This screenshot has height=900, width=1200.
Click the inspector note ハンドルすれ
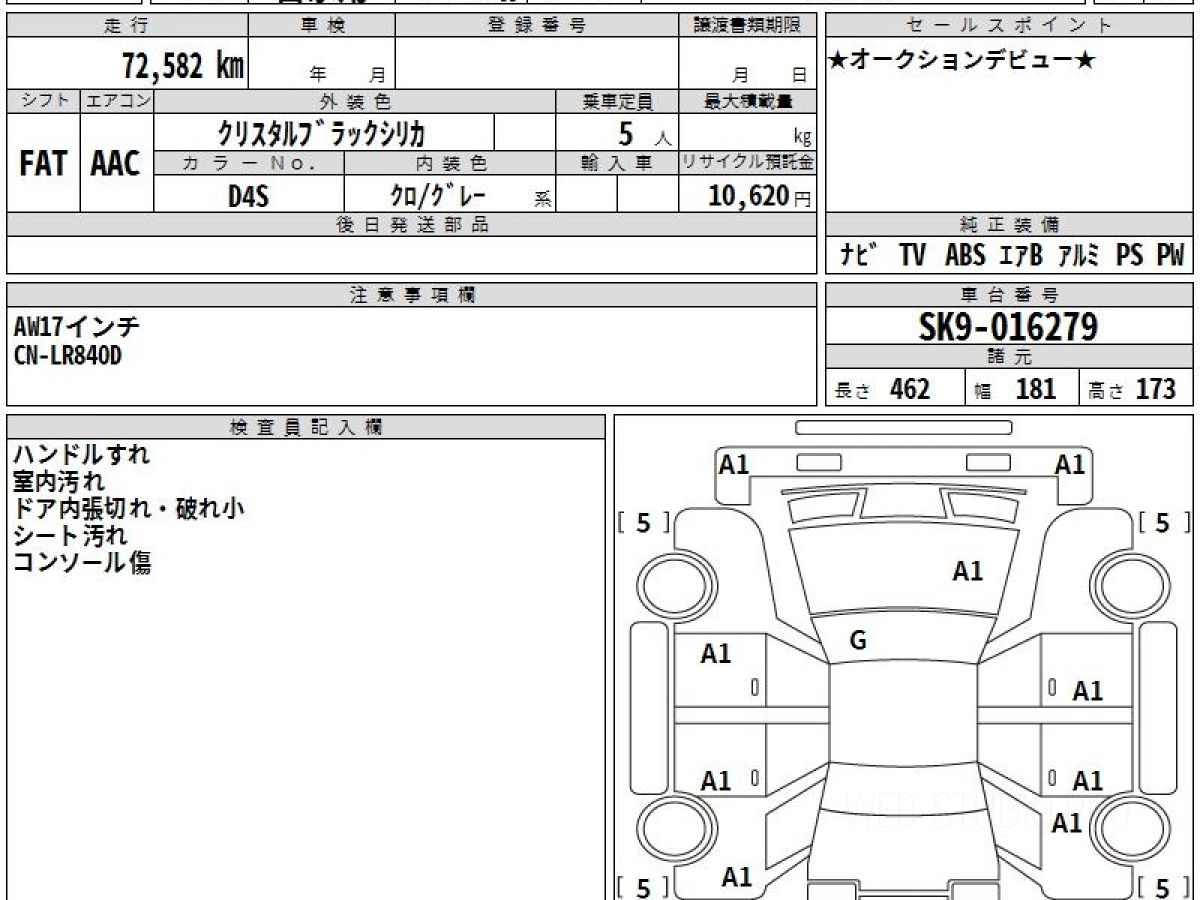[81, 454]
